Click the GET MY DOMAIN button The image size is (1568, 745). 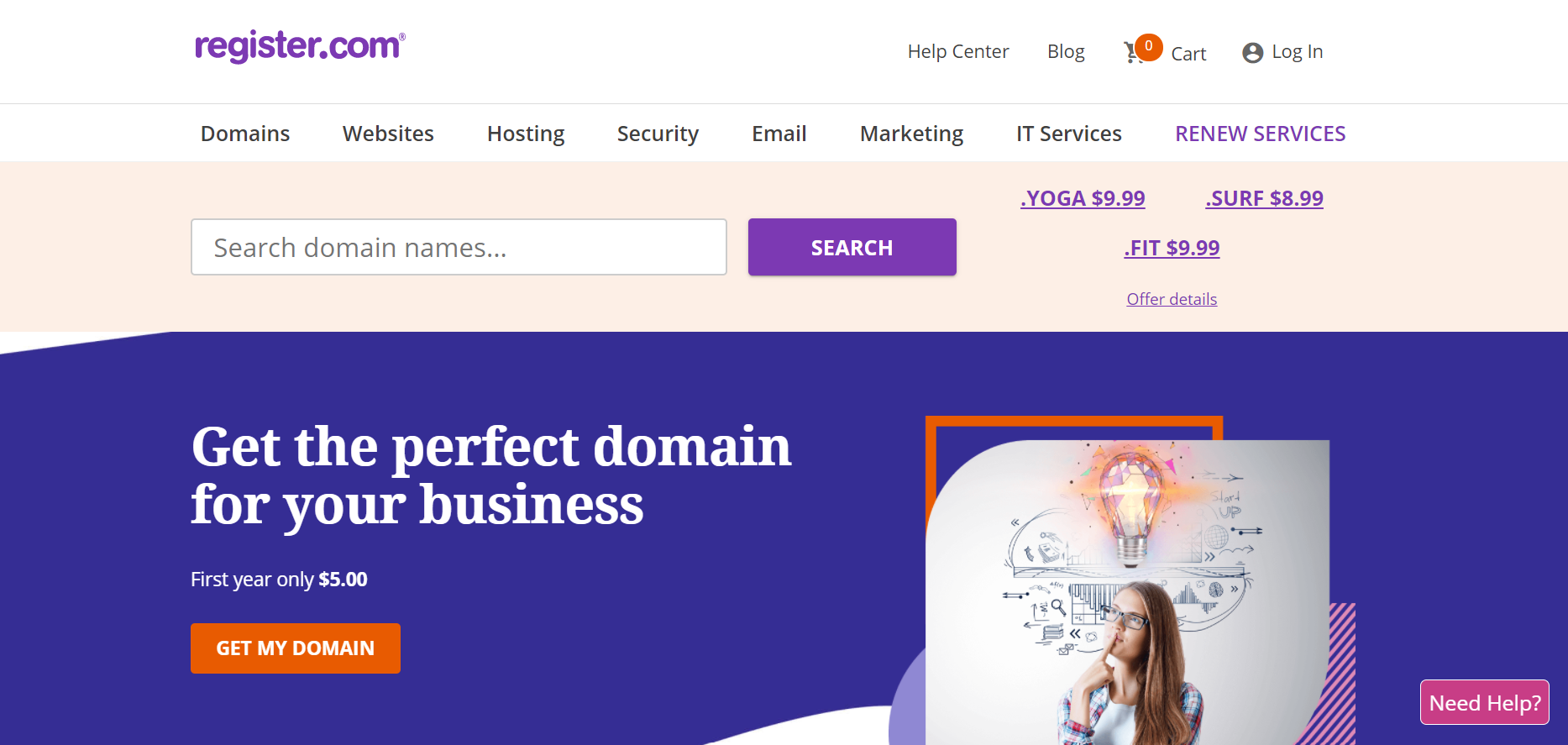point(296,648)
